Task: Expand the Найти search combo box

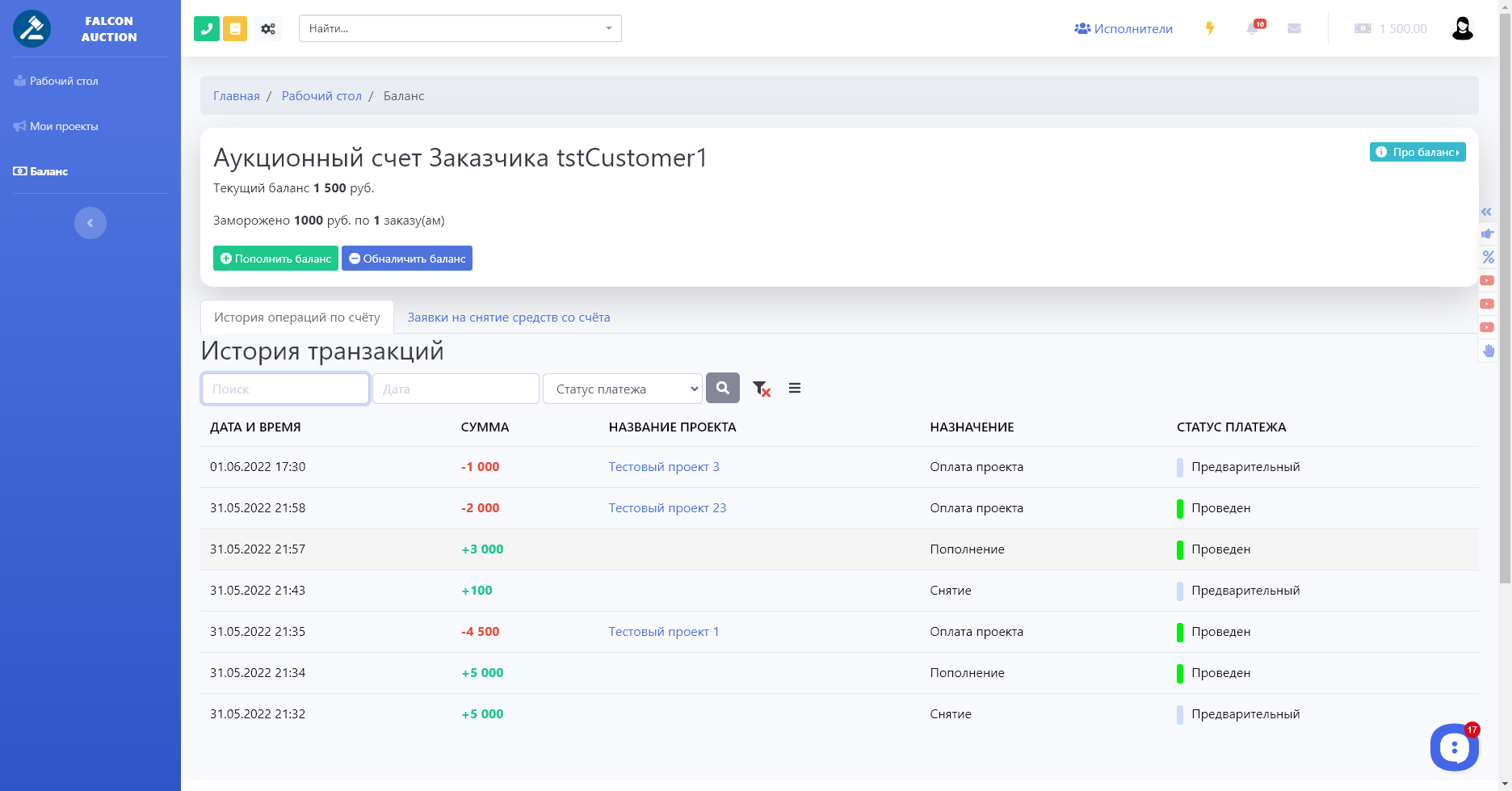Action: pos(460,28)
